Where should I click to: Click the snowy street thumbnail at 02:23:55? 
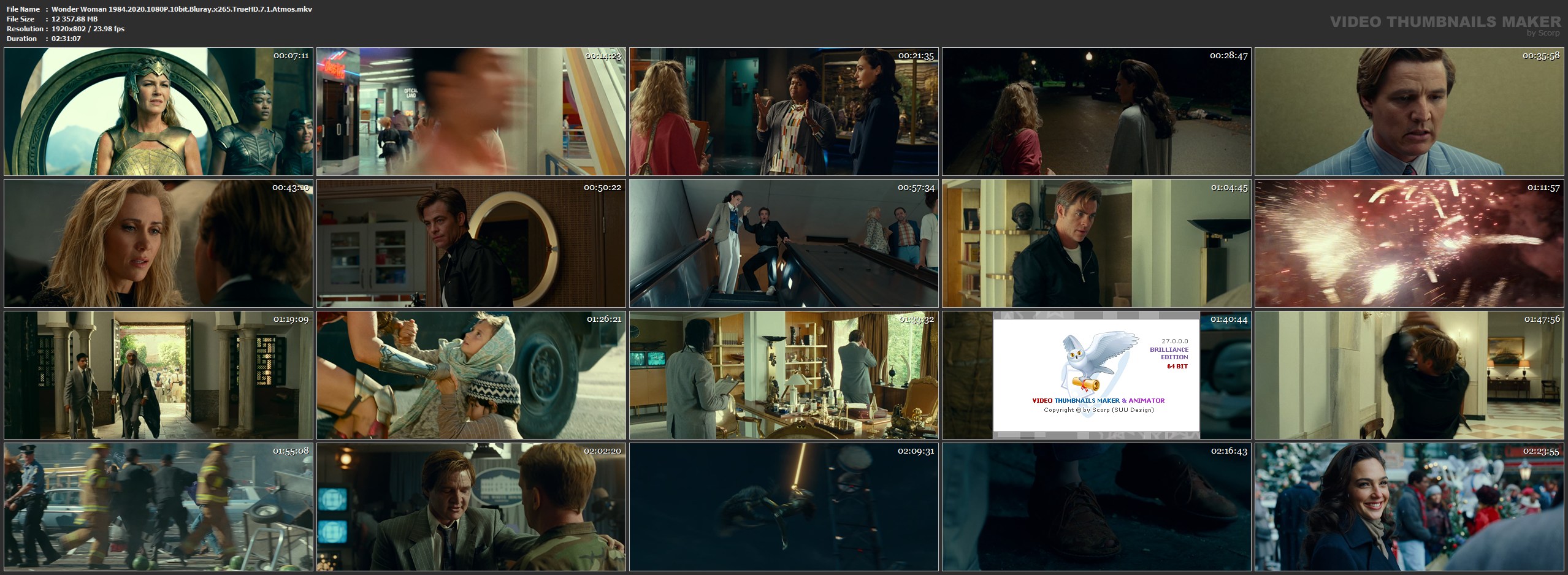coord(1409,507)
